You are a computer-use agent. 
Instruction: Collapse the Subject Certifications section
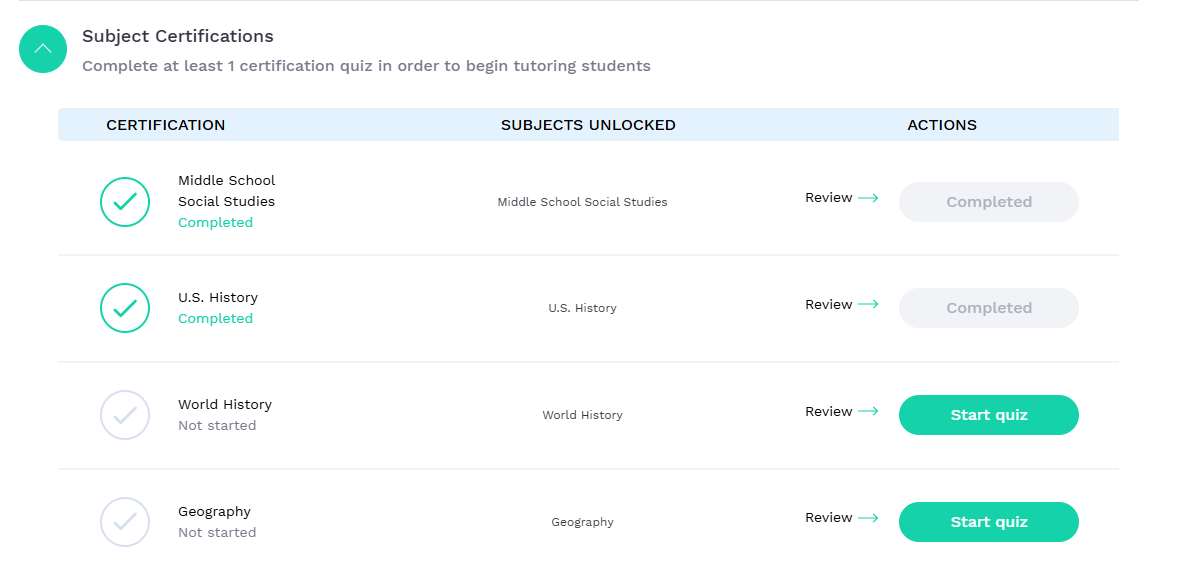coord(43,49)
